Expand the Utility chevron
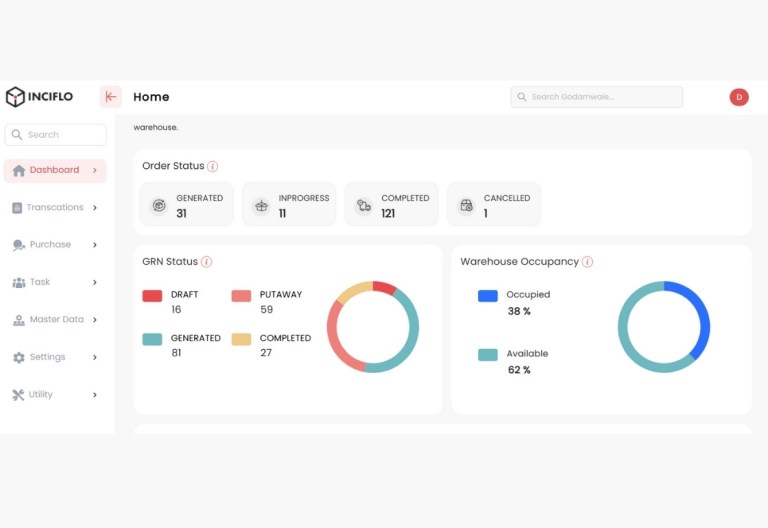Image resolution: width=768 pixels, height=528 pixels. click(x=95, y=395)
